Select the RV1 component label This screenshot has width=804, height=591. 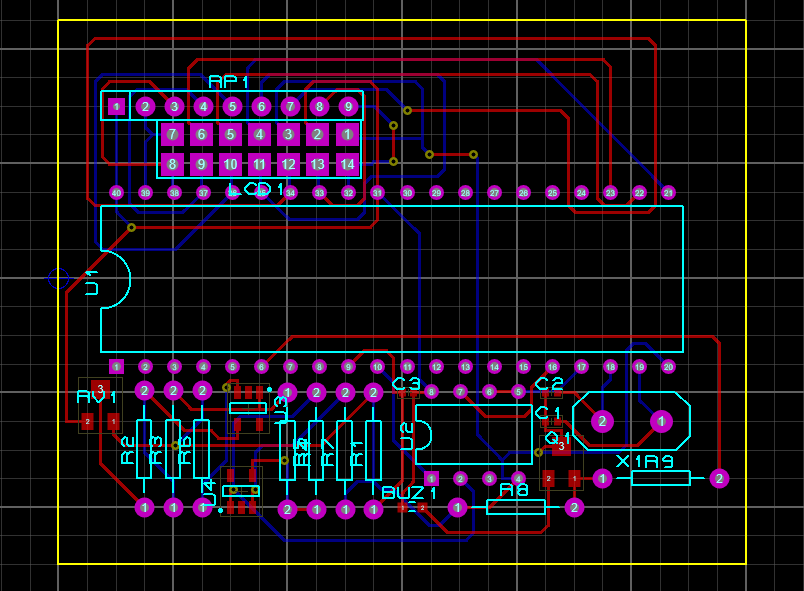point(97,397)
